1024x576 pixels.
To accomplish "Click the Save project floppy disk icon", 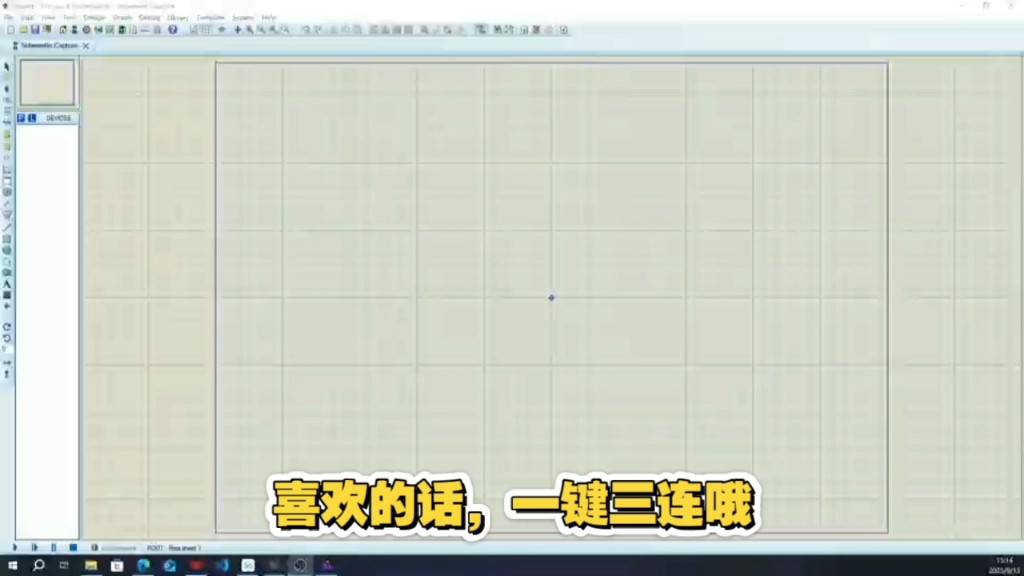I will [35, 30].
